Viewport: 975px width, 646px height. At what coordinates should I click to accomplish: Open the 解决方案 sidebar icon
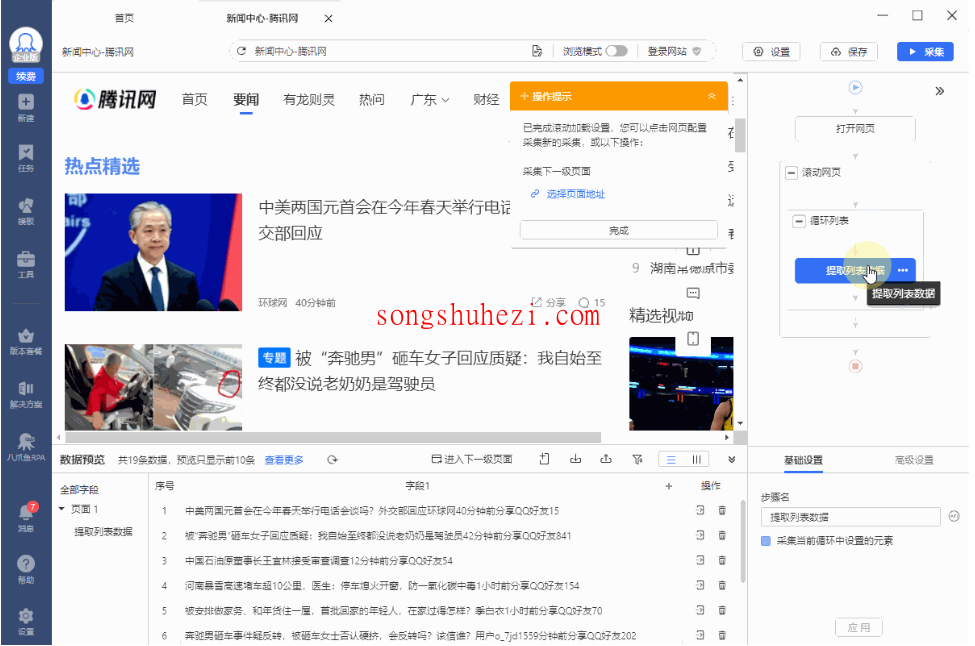(25, 395)
